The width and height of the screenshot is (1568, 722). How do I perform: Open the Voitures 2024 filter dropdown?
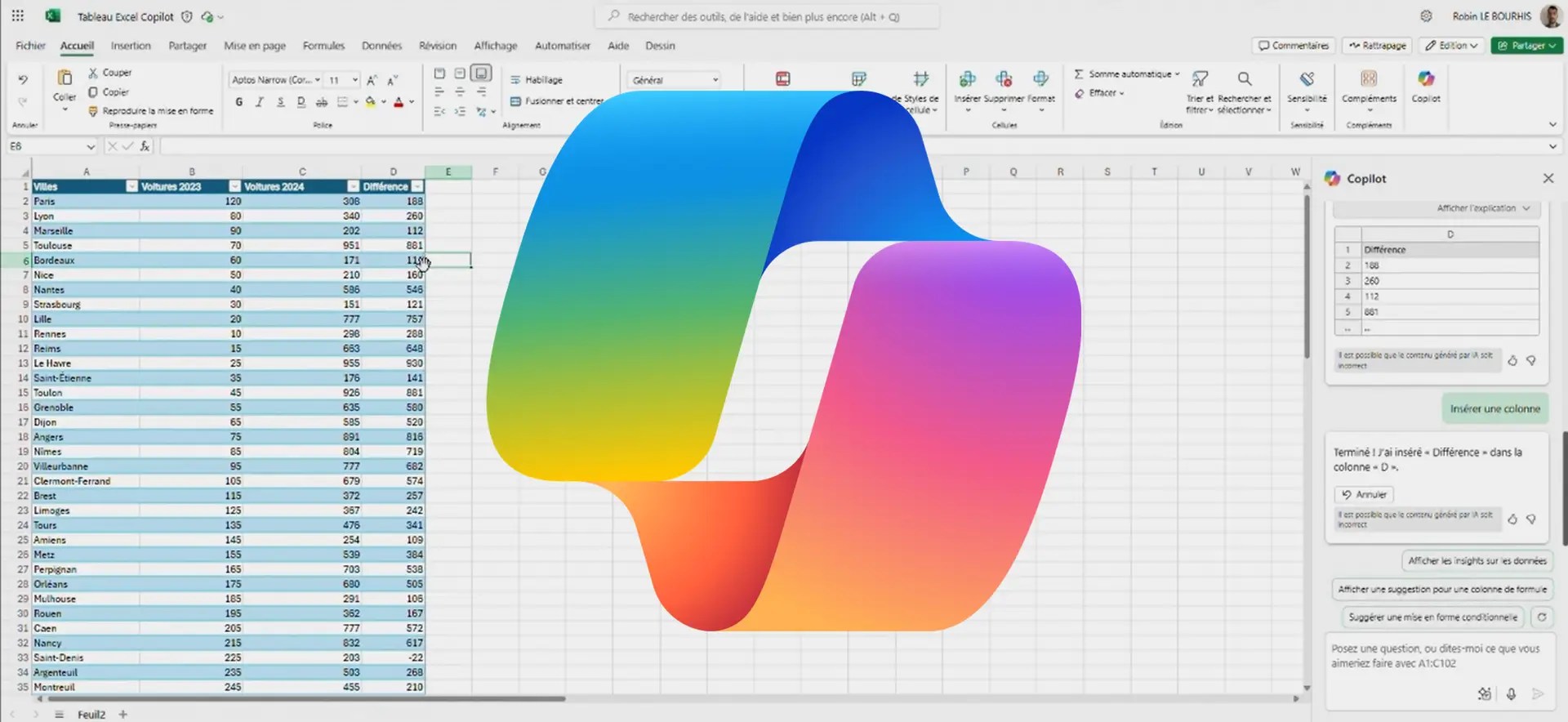point(353,187)
